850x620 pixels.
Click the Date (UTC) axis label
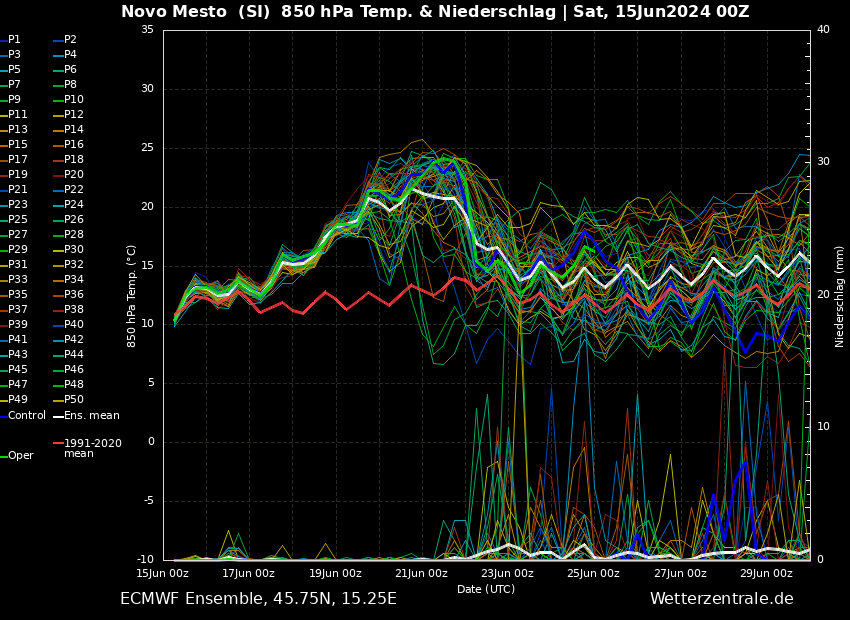coord(486,590)
